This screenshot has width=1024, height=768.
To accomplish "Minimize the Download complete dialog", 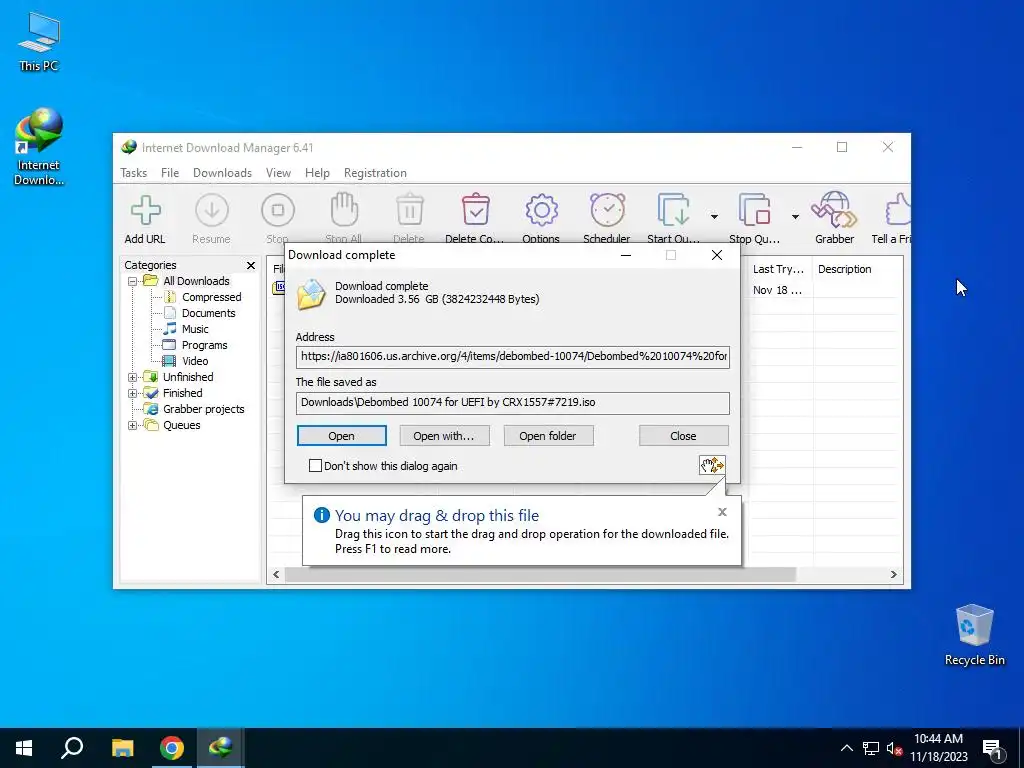I will (626, 255).
